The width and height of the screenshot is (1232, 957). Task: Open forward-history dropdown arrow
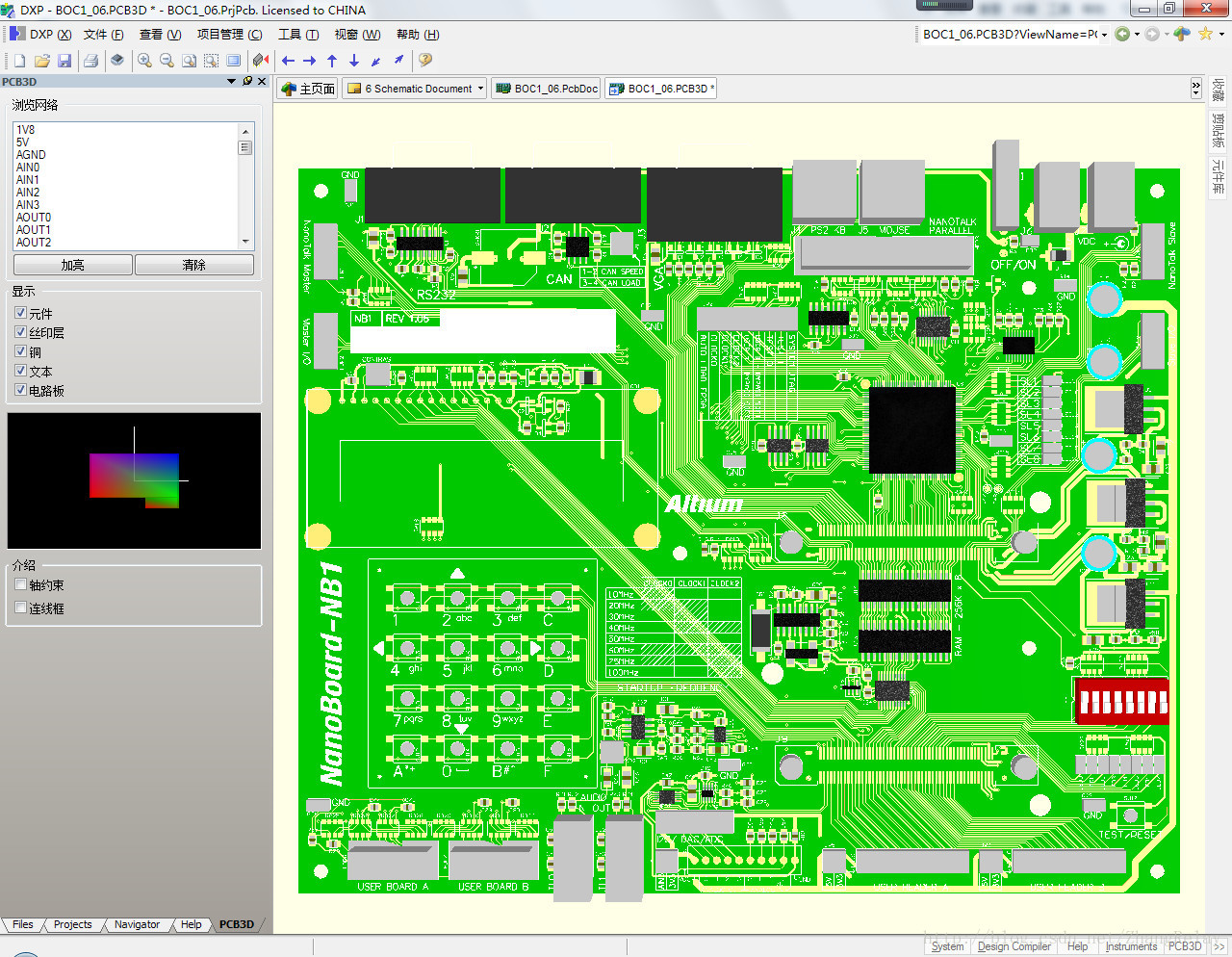point(1167,35)
